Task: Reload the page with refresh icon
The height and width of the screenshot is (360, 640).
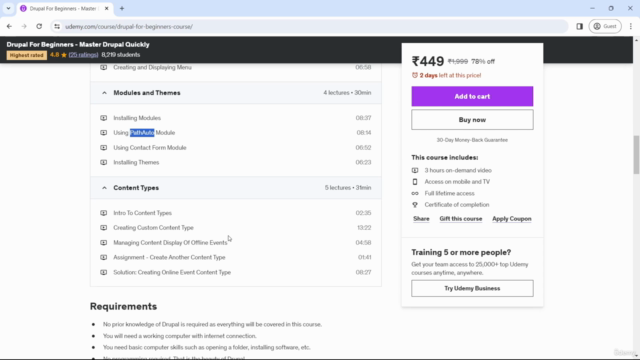Action: pos(39,27)
